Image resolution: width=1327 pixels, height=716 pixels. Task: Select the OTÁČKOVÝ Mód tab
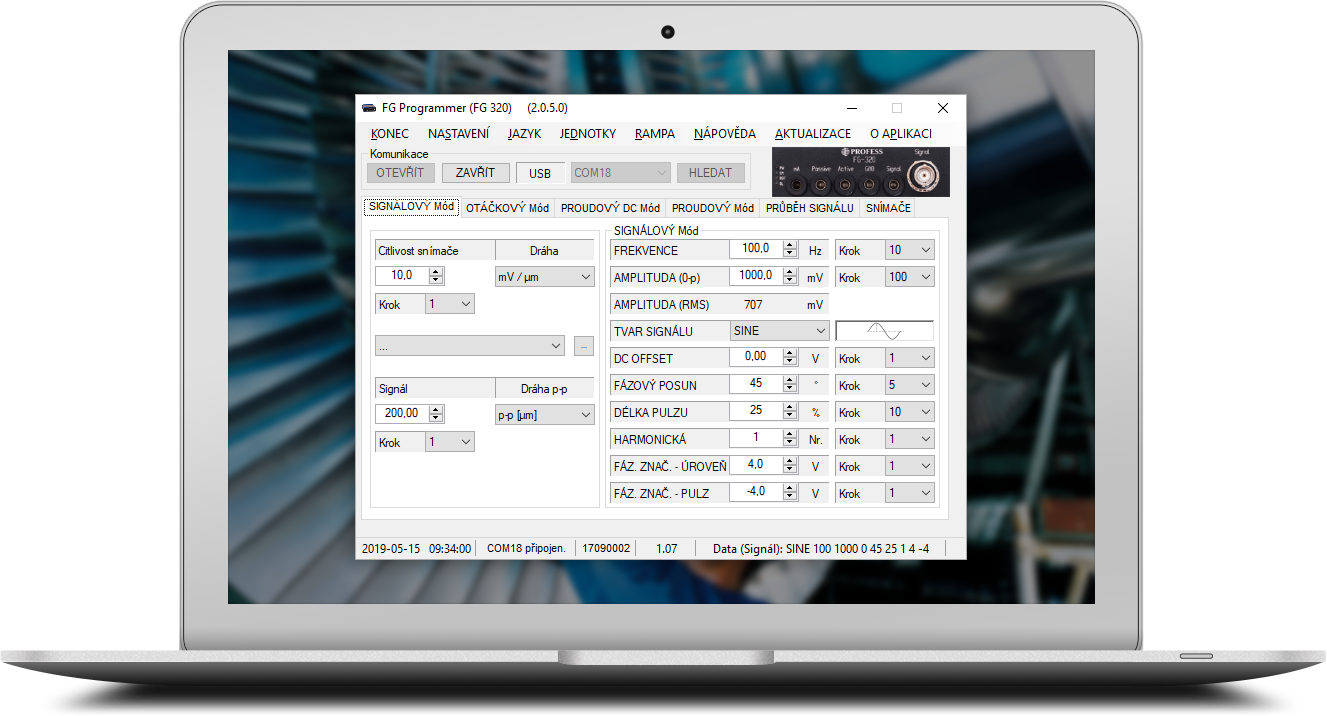pyautogui.click(x=507, y=208)
